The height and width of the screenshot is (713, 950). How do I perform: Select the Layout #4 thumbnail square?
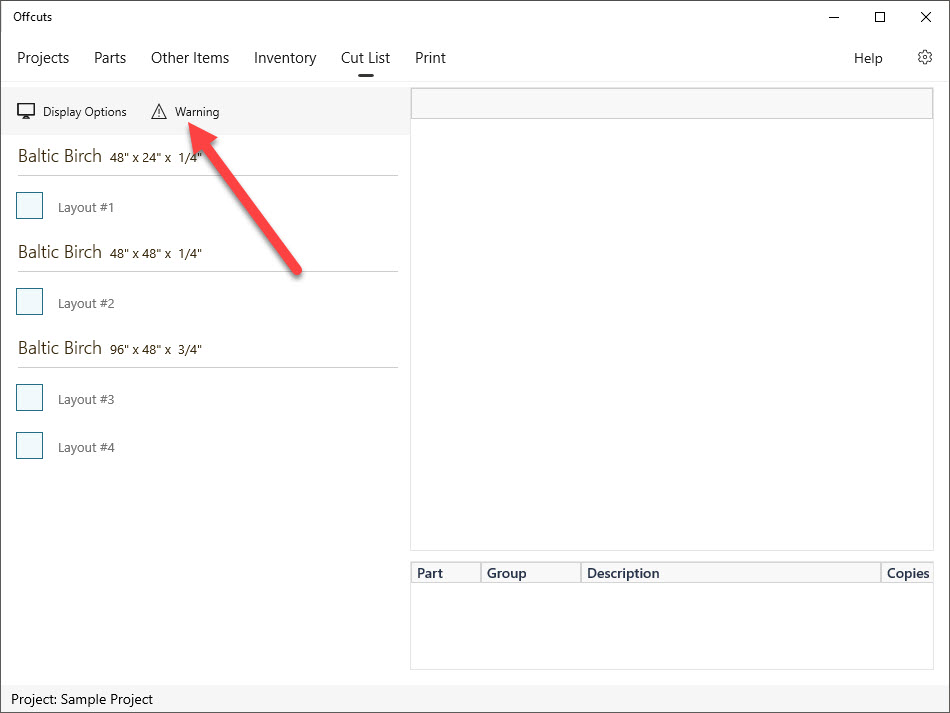tap(30, 445)
